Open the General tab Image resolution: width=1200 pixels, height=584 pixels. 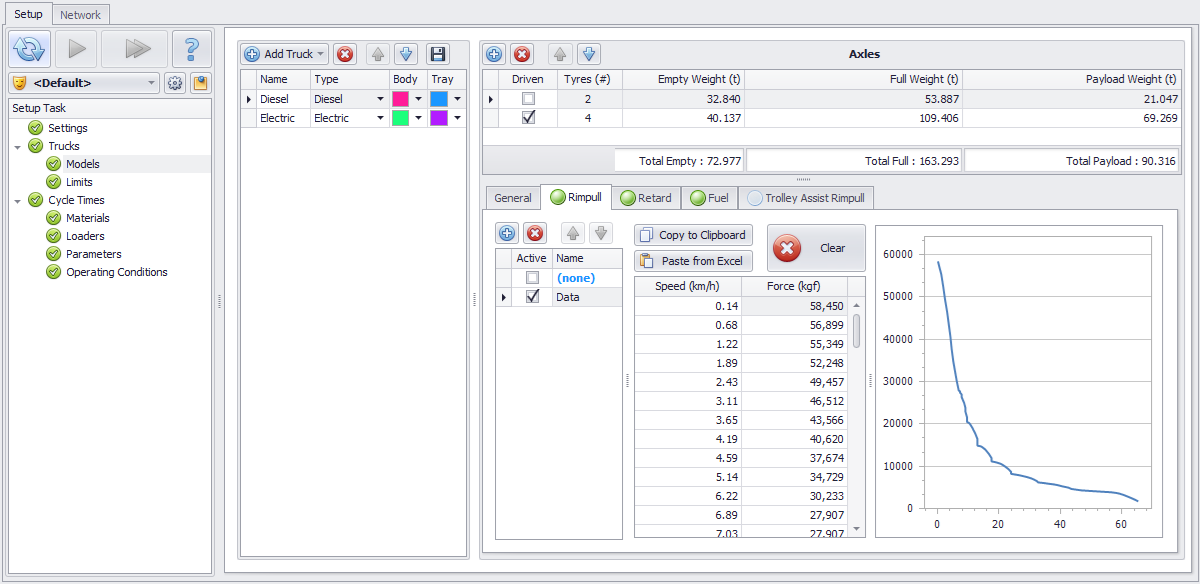pyautogui.click(x=513, y=198)
